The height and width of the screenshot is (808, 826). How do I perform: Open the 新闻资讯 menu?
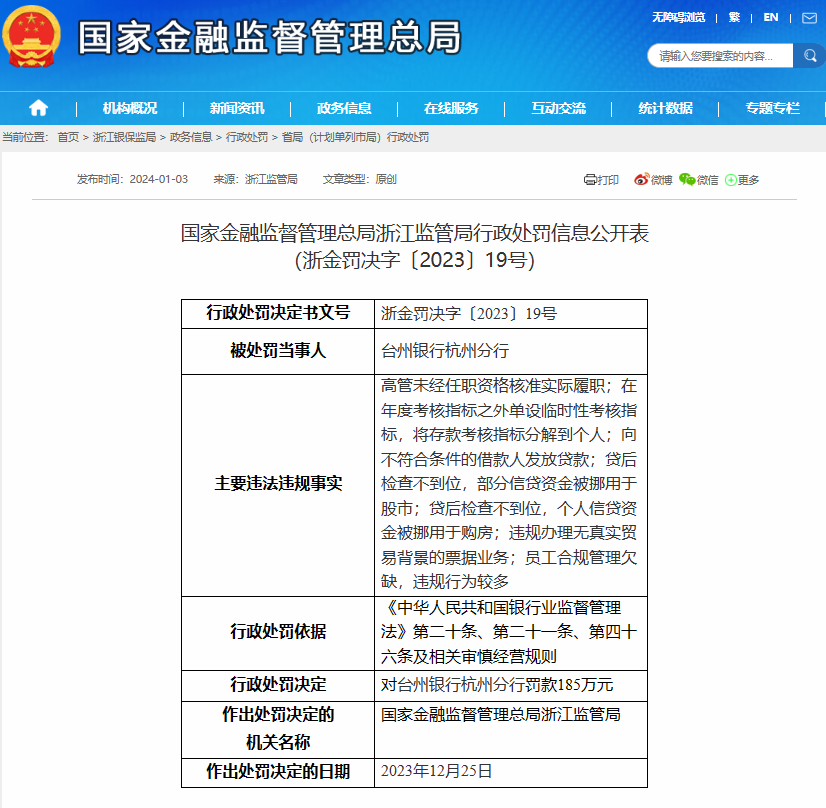click(237, 108)
